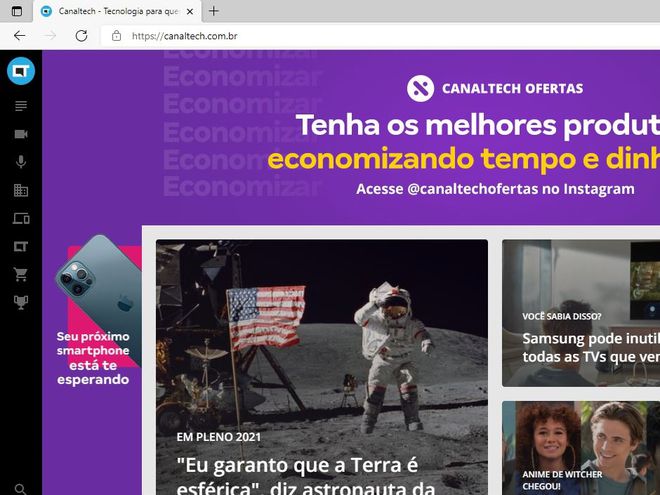Open the devices laptop-and-phone sidebar icon
This screenshot has height=495, width=660.
click(x=21, y=218)
